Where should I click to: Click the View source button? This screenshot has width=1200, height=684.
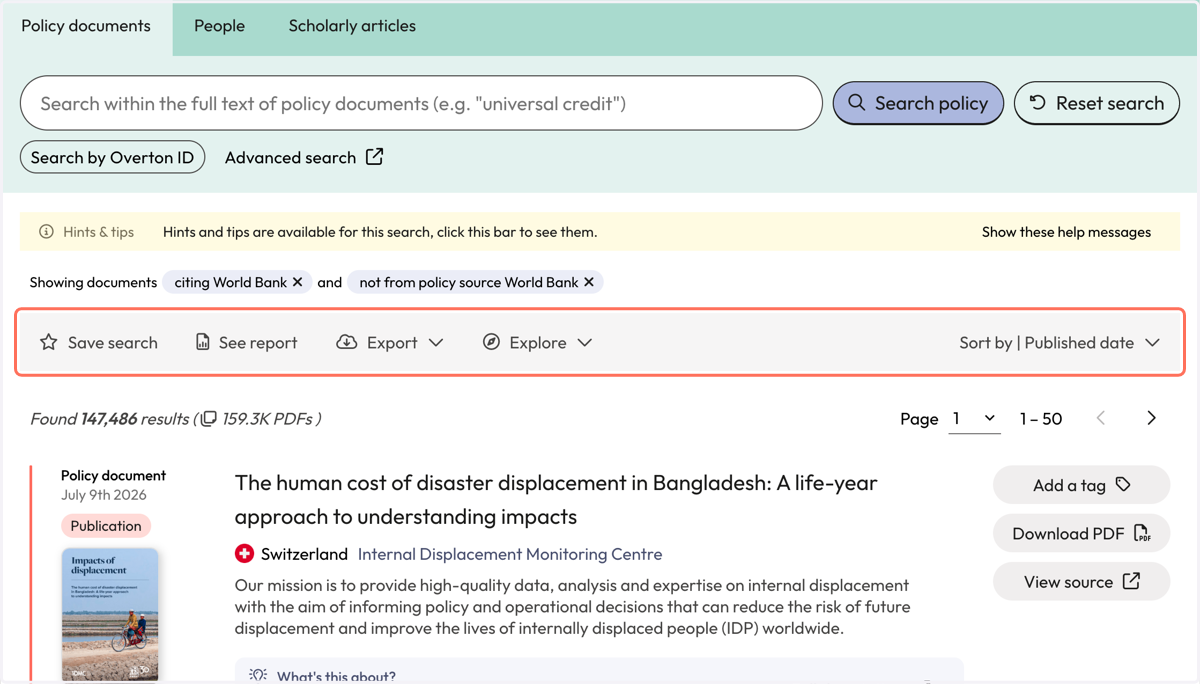pos(1081,581)
